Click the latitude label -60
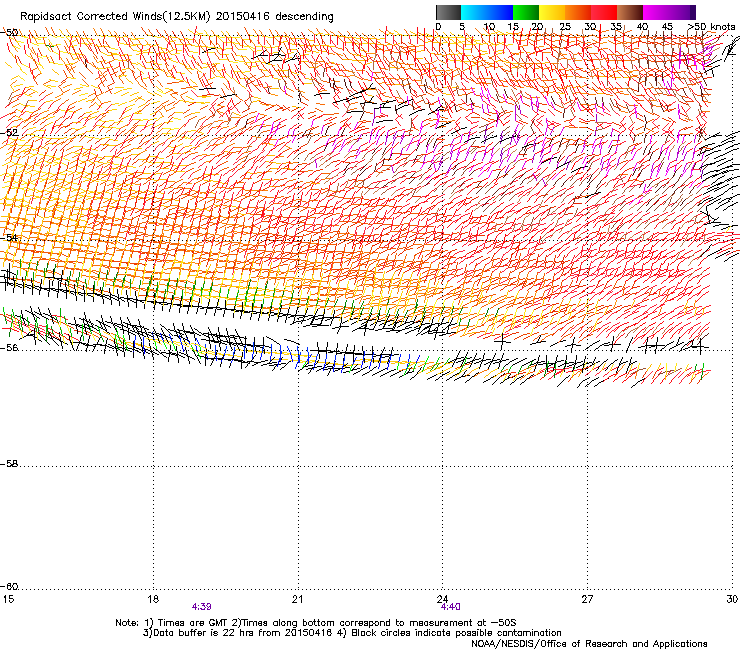 click(x=9, y=587)
